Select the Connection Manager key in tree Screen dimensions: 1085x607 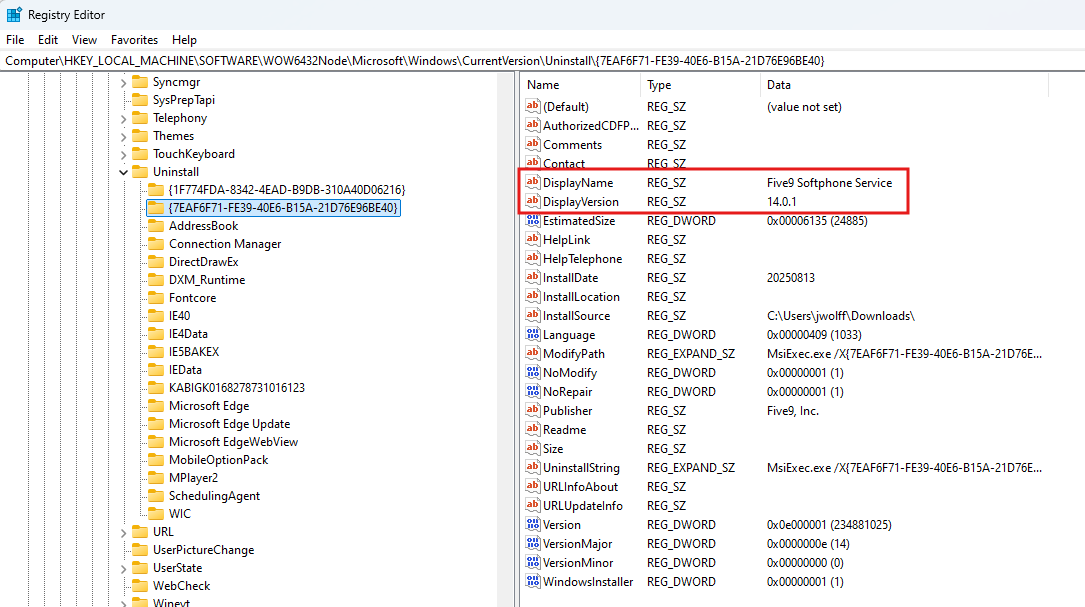pos(224,244)
